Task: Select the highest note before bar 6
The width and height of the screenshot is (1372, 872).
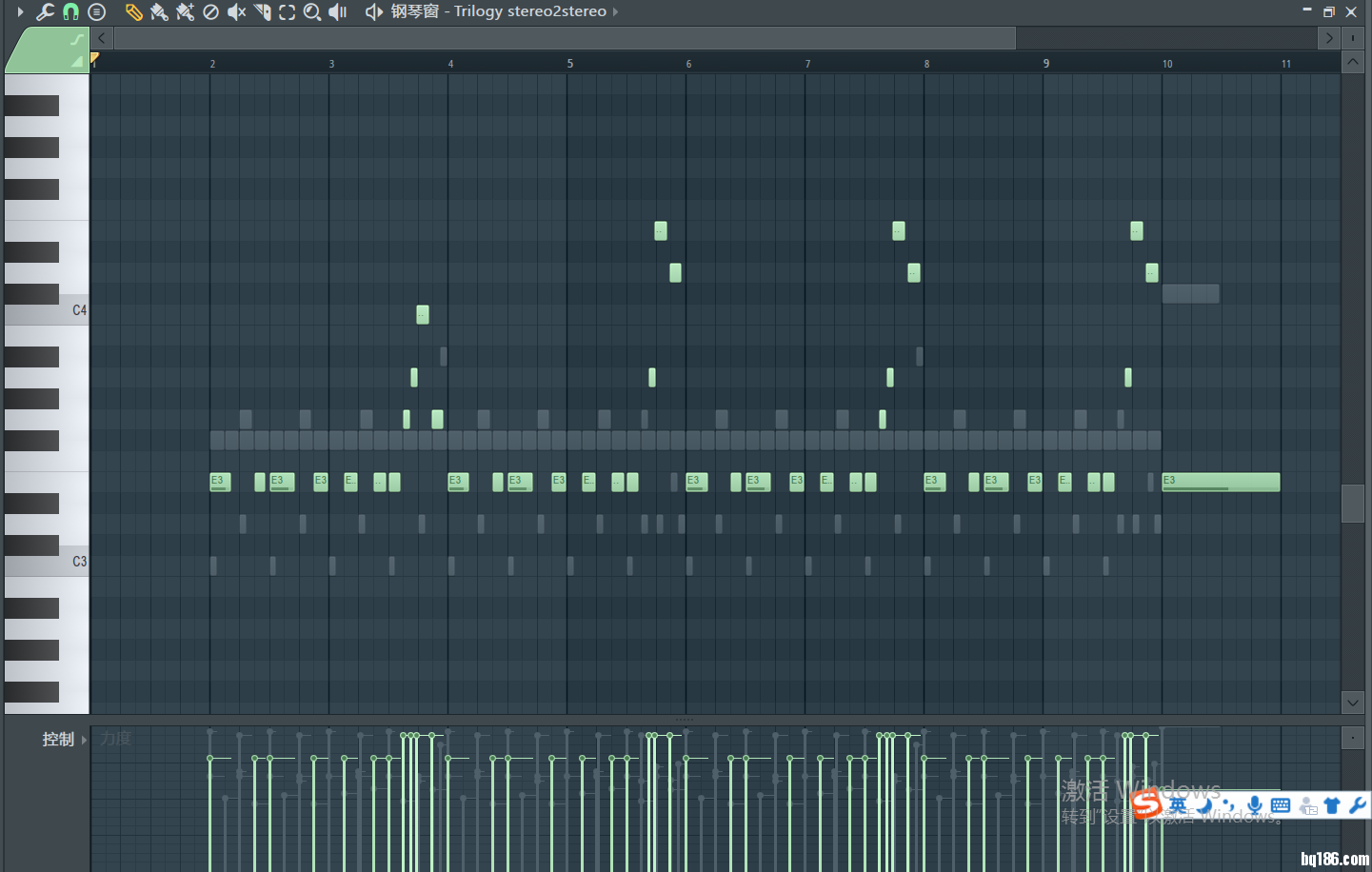Action: pyautogui.click(x=661, y=230)
